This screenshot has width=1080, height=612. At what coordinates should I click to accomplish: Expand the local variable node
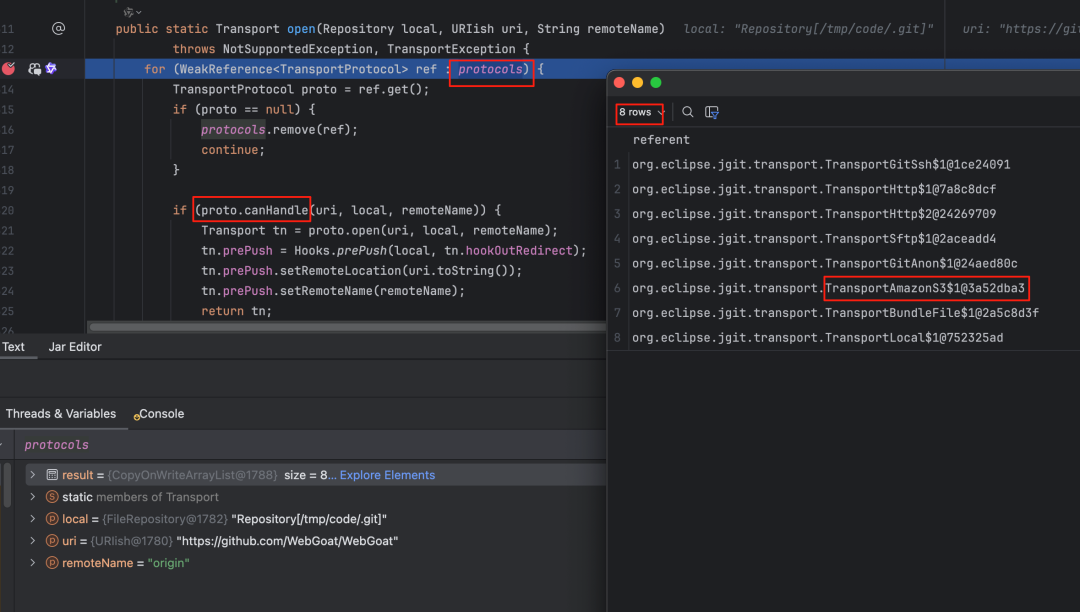click(x=32, y=518)
